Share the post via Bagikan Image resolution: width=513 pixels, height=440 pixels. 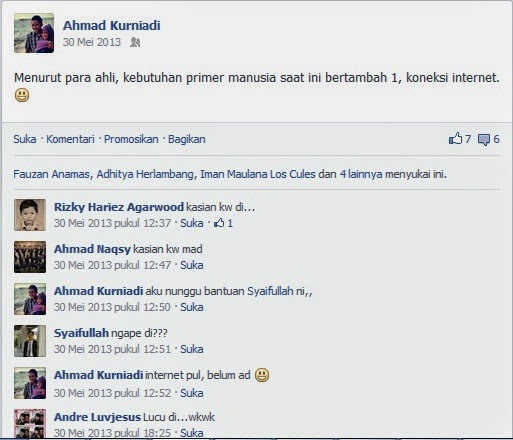pos(187,139)
